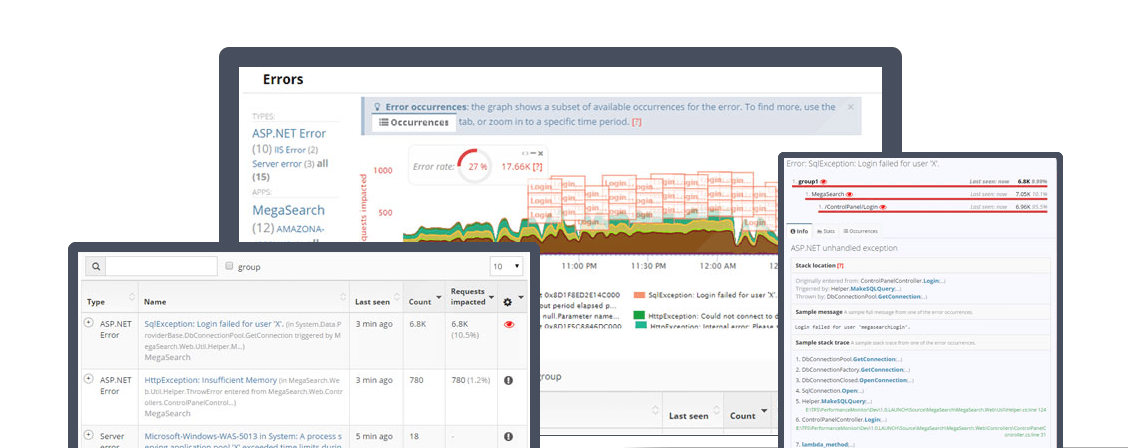Click the gear settings icon in table header
The height and width of the screenshot is (448, 1128).
(507, 301)
